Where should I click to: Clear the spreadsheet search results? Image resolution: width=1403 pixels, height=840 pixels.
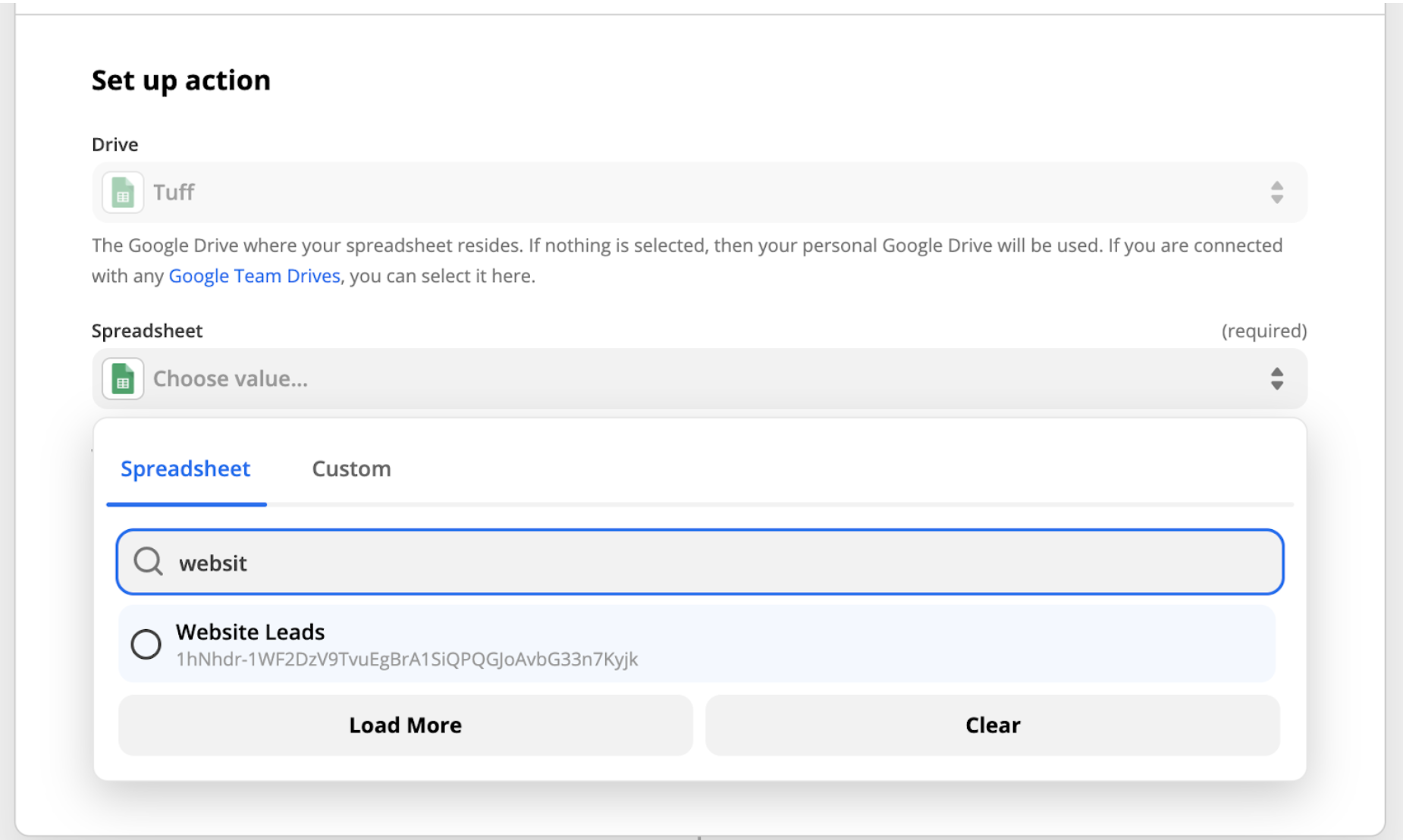pos(991,725)
